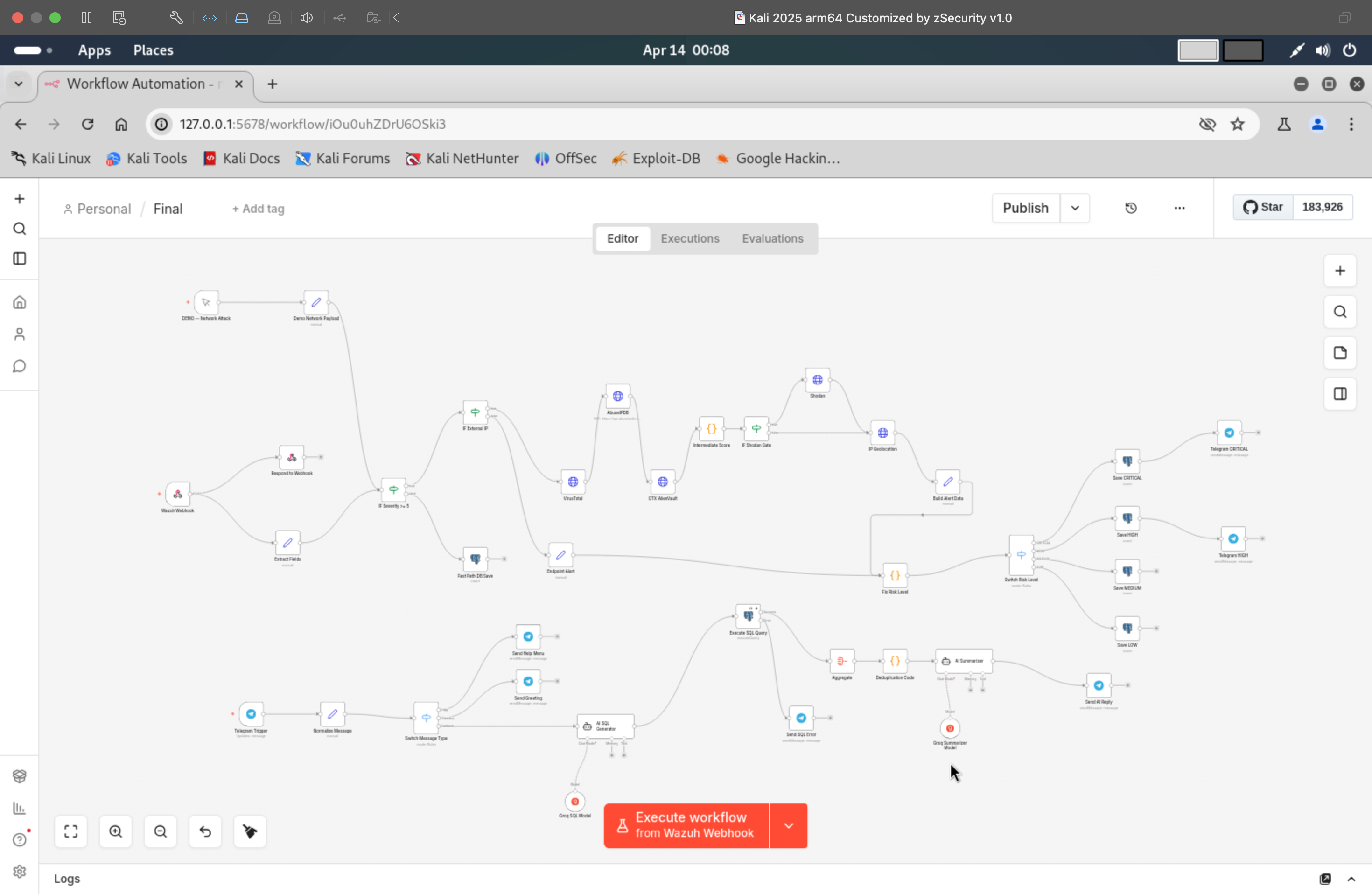Expand the Publish dropdown arrow
This screenshot has height=894, width=1372.
click(1075, 208)
